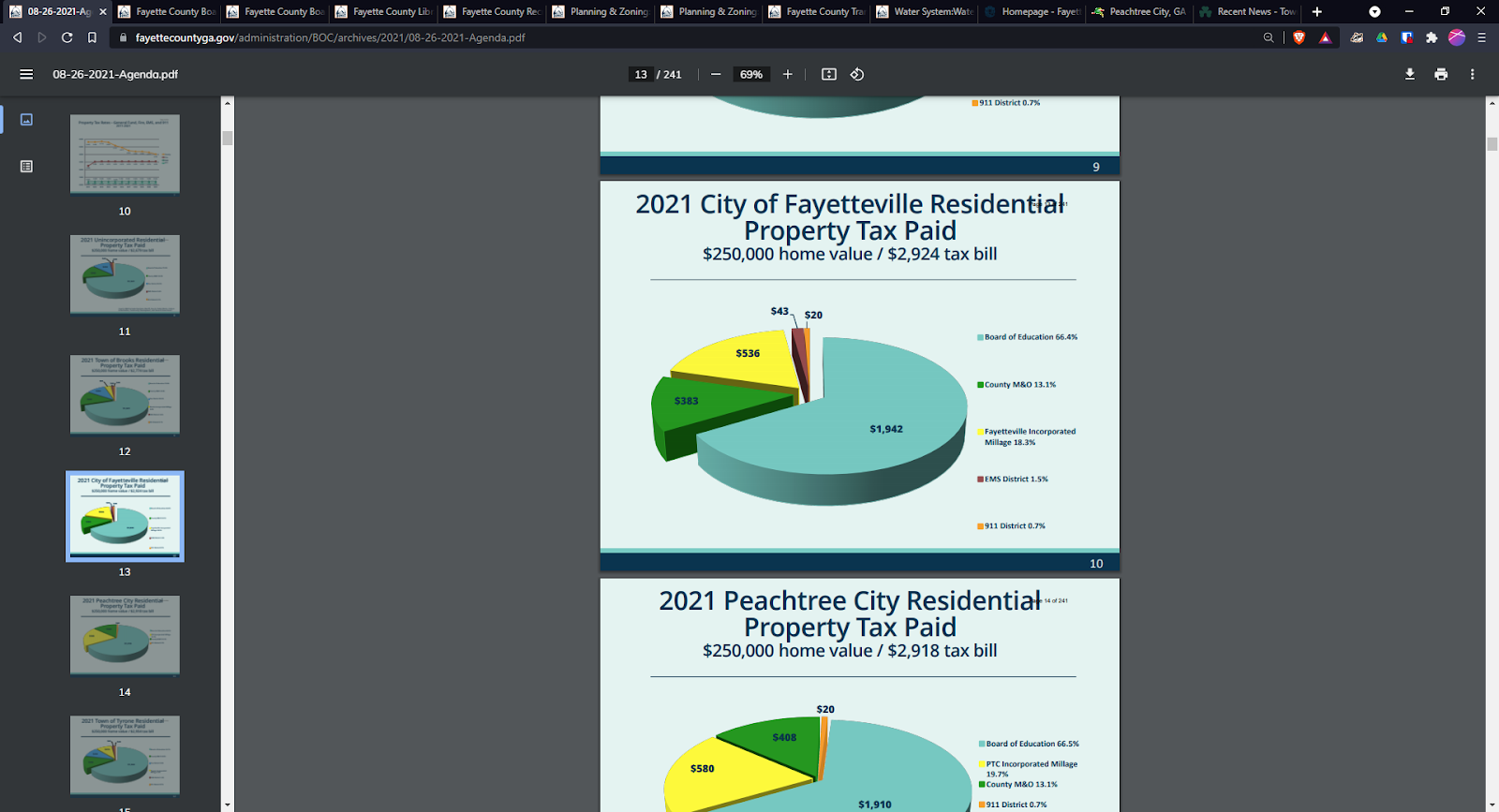Edit the page number field

click(641, 74)
